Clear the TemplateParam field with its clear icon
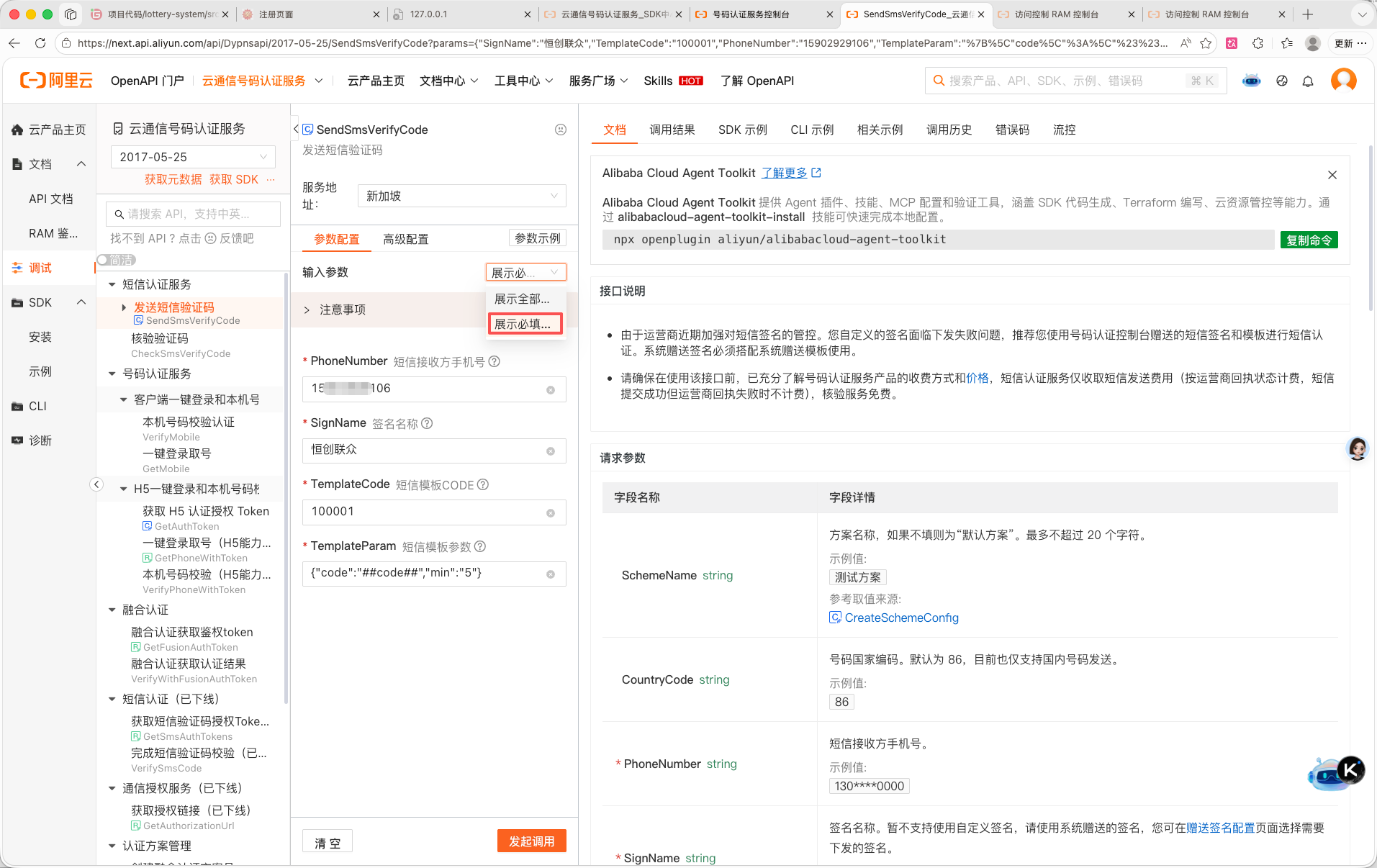1377x868 pixels. point(551,574)
